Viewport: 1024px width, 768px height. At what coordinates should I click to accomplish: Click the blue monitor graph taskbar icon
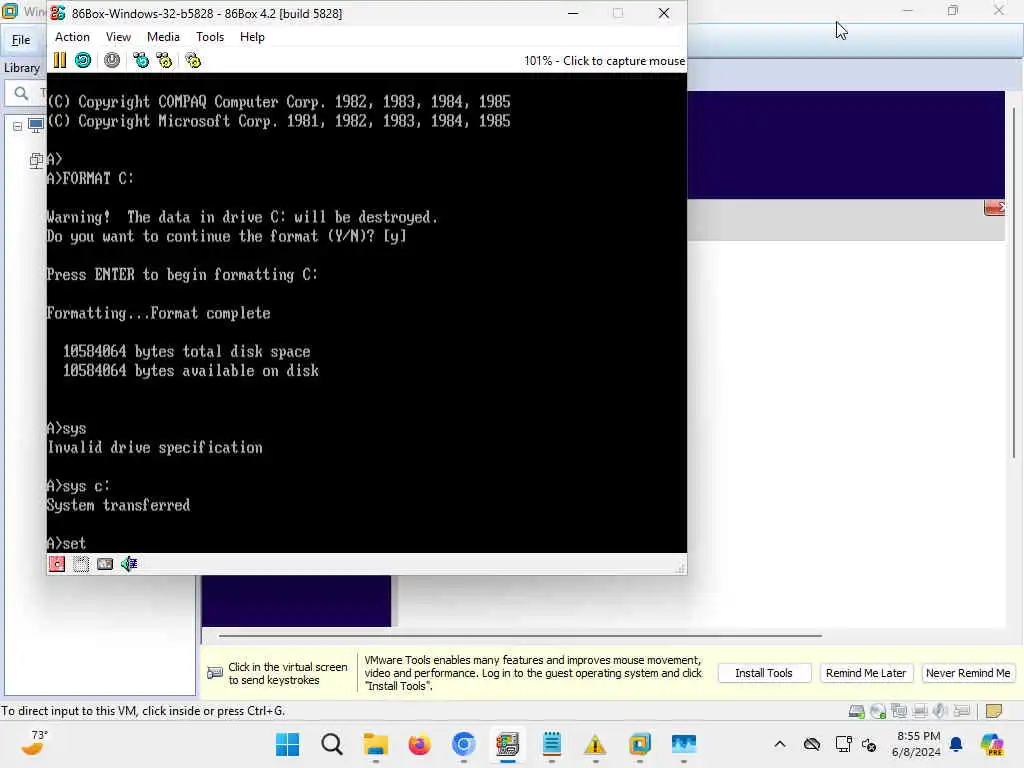pyautogui.click(x=684, y=744)
